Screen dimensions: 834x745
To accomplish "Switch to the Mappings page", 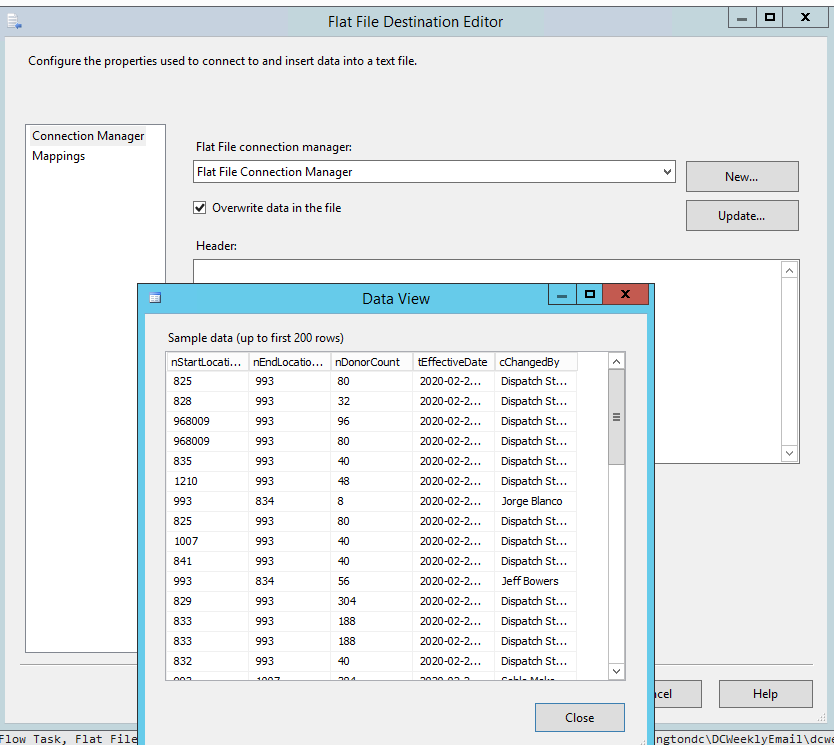I will coord(58,156).
